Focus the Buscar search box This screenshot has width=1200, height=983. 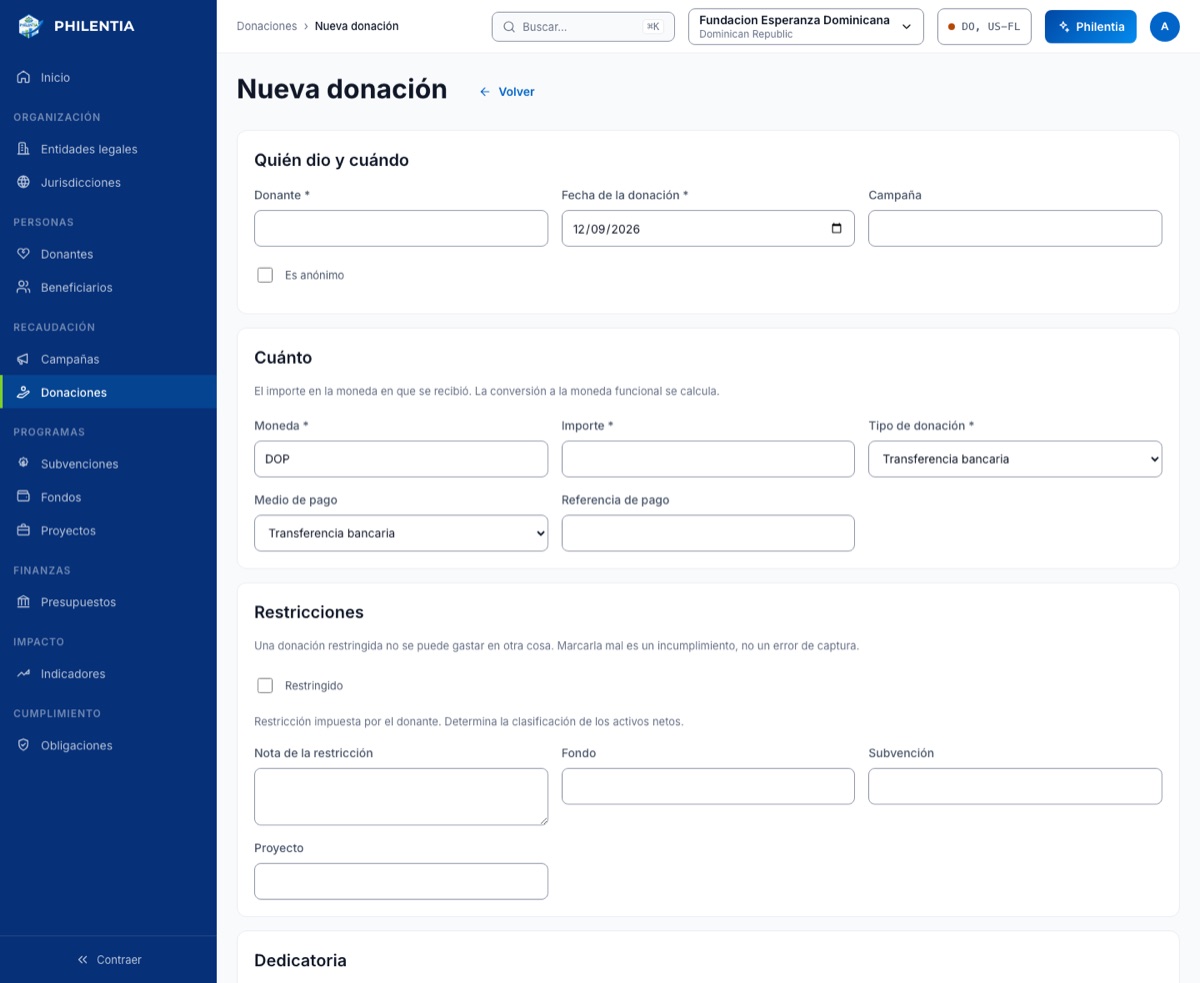coord(583,27)
